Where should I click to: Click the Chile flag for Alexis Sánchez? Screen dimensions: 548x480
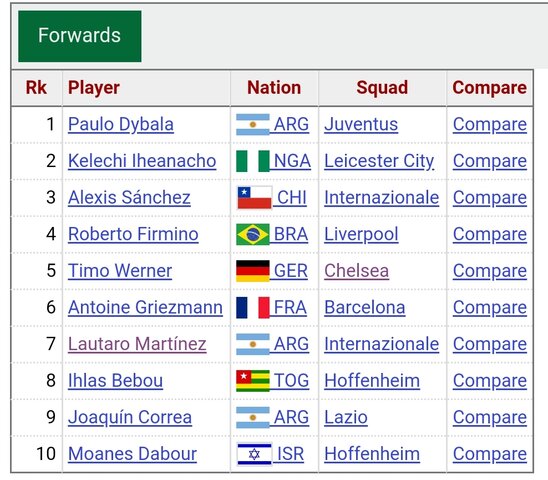click(x=254, y=198)
